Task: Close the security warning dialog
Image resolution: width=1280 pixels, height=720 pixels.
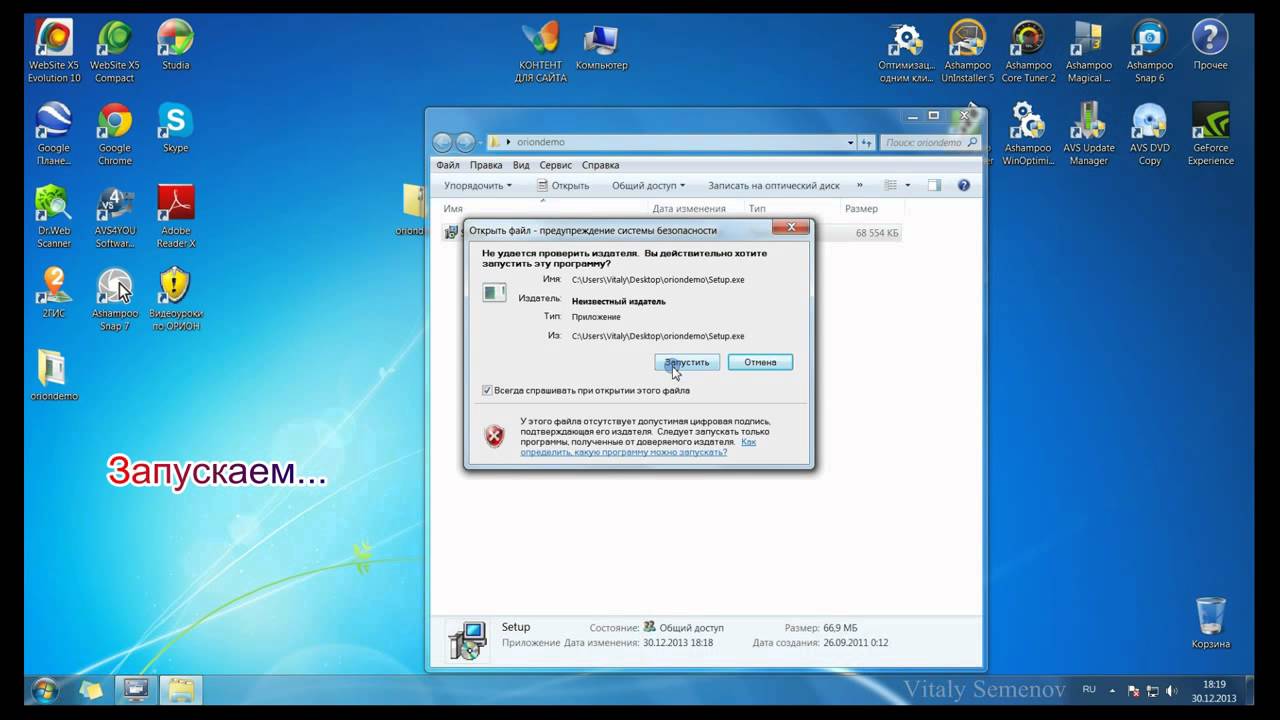Action: pos(792,228)
